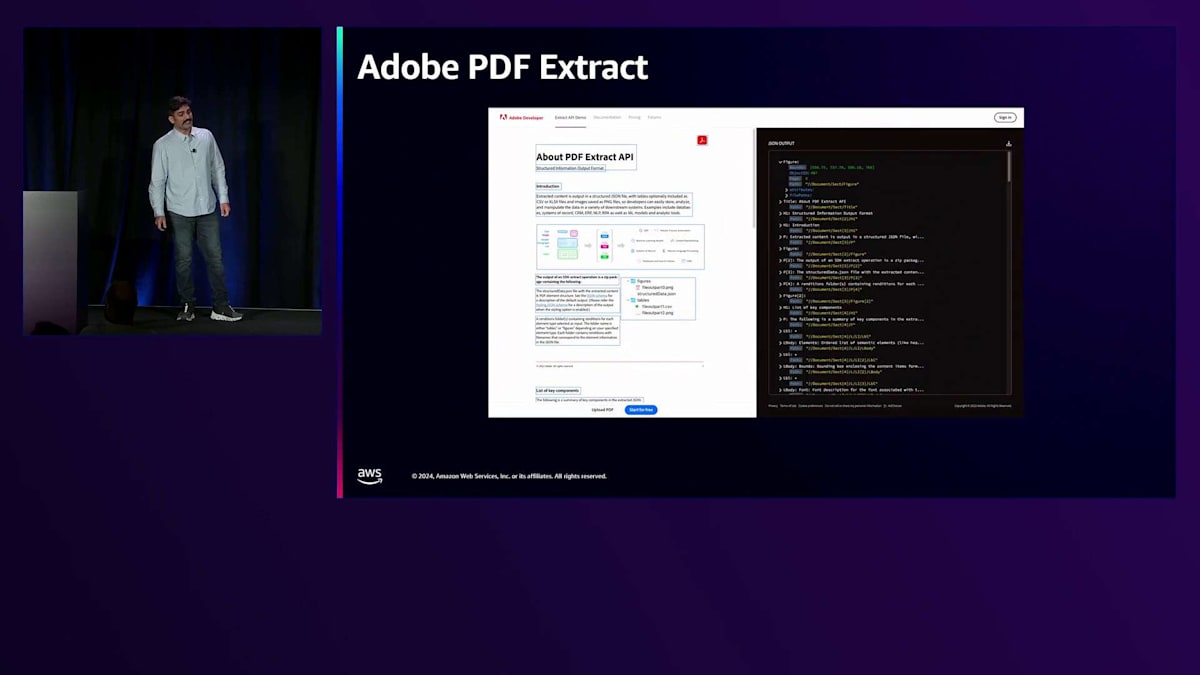Viewport: 1200px width, 675px height.
Task: Click the red PDF file icon
Action: point(702,140)
